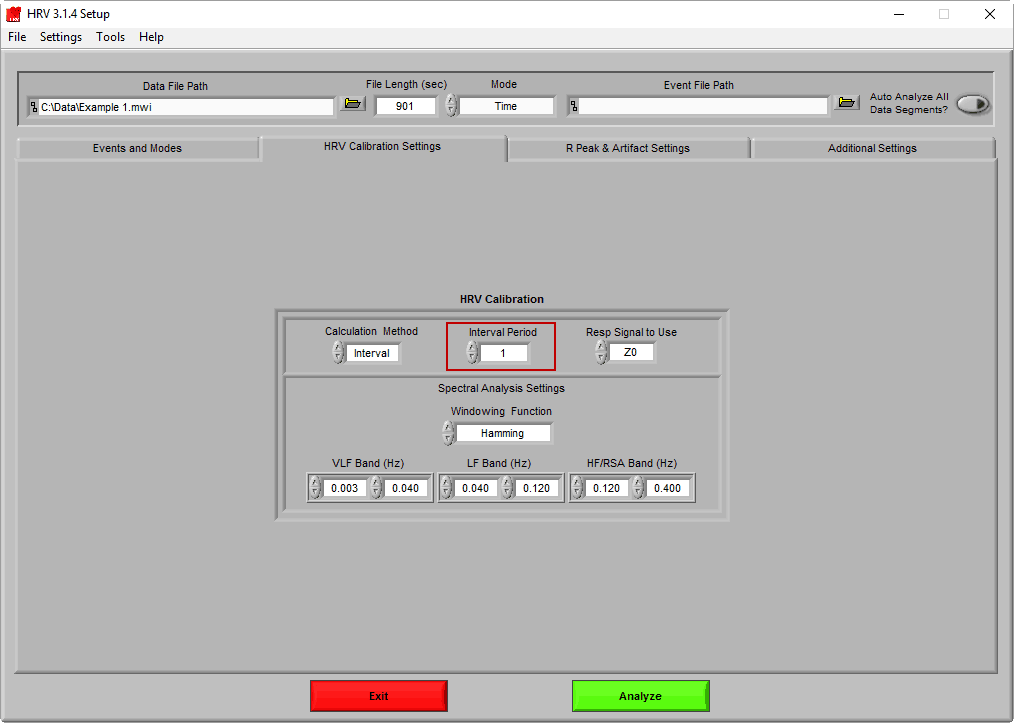Open the Tools menu
The width and height of the screenshot is (1014, 723).
click(111, 37)
